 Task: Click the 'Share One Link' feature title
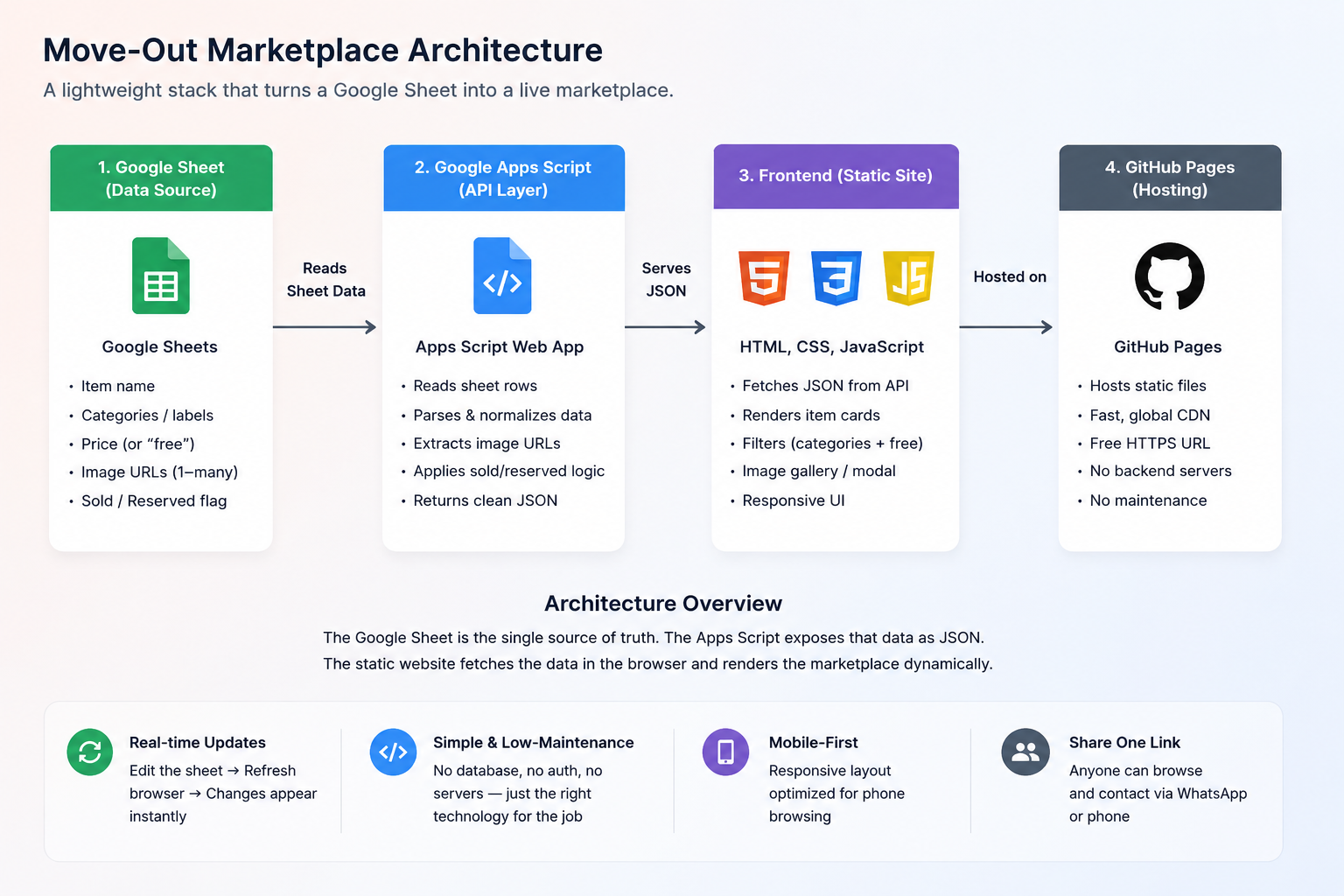click(1124, 743)
